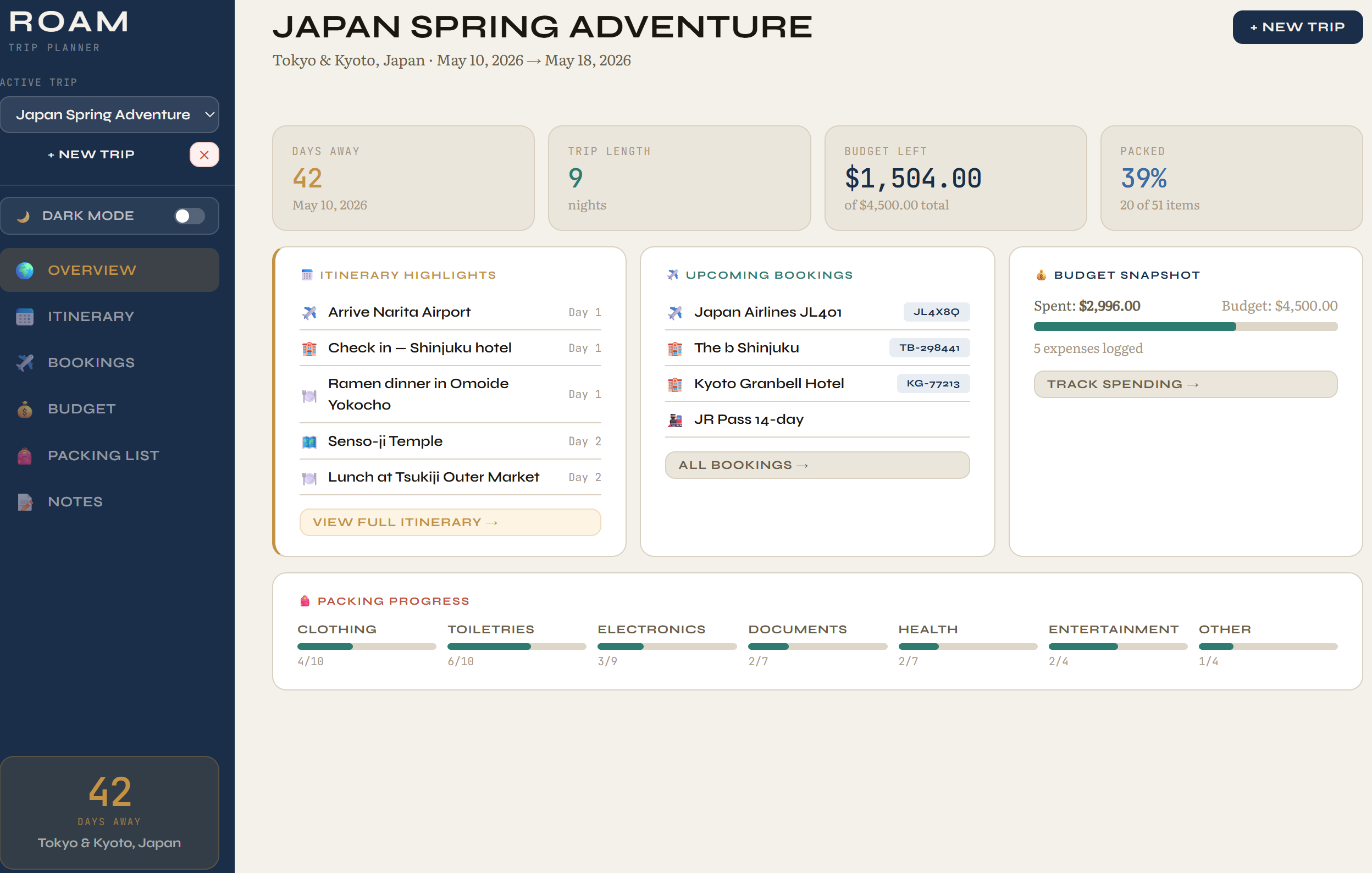Click the sidebar 42 Days Away countdown card
The width and height of the screenshot is (1372, 873).
coord(109,812)
